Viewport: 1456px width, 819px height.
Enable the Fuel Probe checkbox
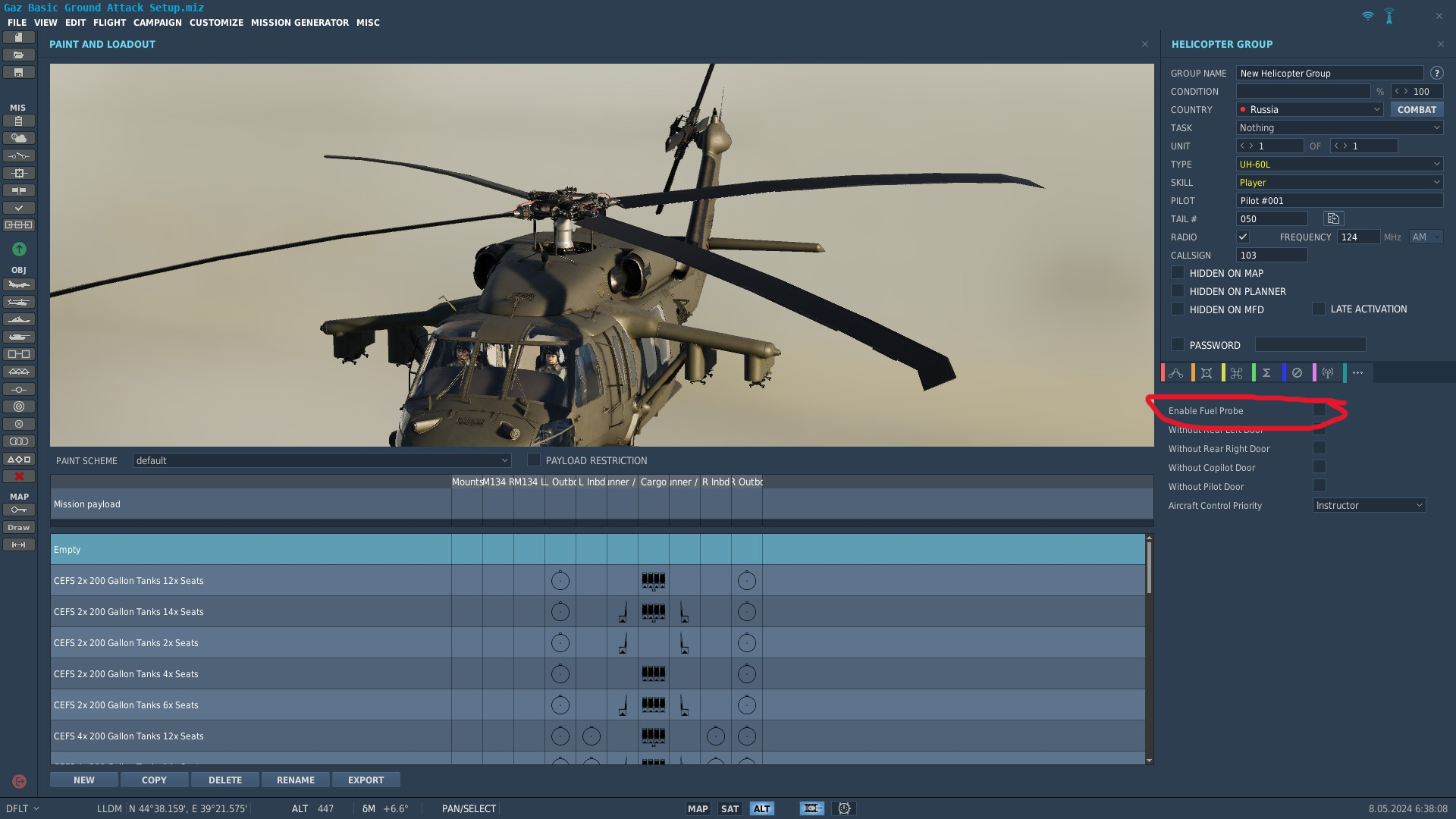pyautogui.click(x=1319, y=409)
